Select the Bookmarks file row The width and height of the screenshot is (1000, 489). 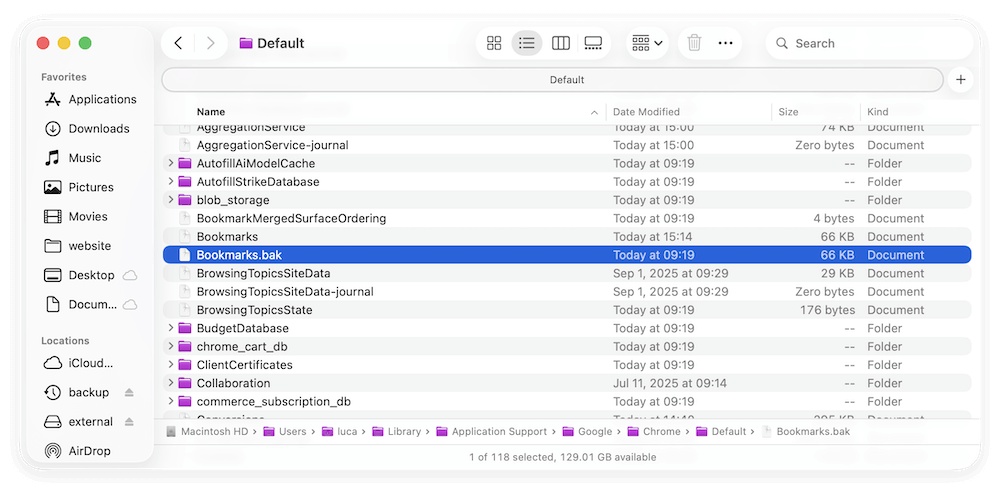(x=567, y=237)
